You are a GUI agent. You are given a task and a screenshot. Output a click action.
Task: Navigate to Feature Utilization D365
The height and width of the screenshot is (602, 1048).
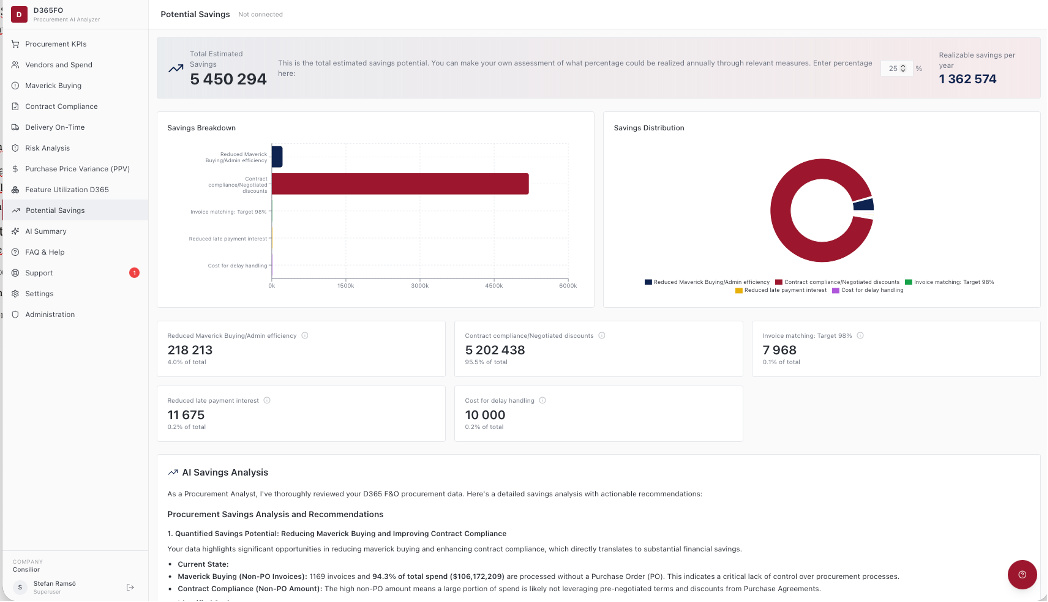pos(67,189)
